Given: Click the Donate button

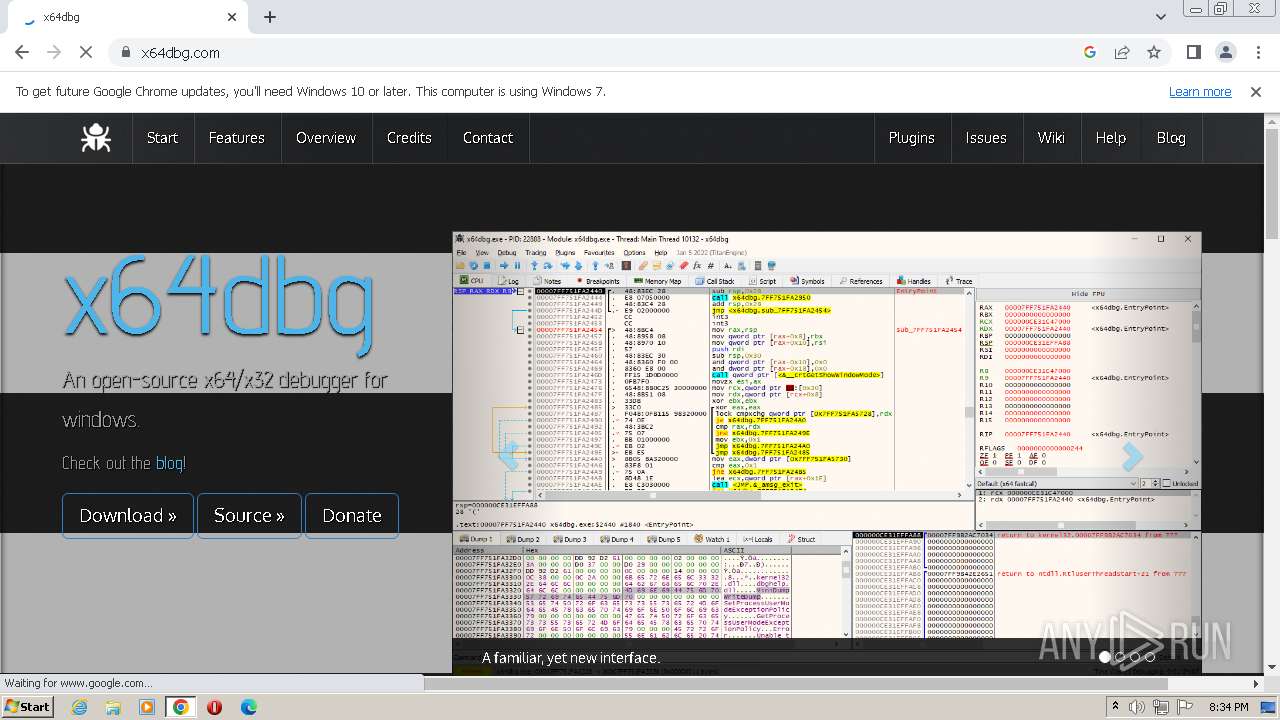Looking at the screenshot, I should (352, 515).
